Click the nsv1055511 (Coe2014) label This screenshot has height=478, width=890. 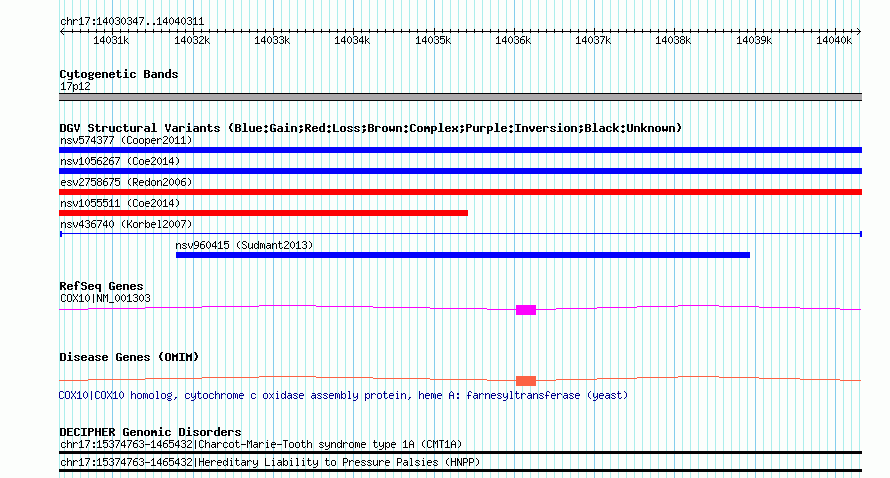coord(120,203)
